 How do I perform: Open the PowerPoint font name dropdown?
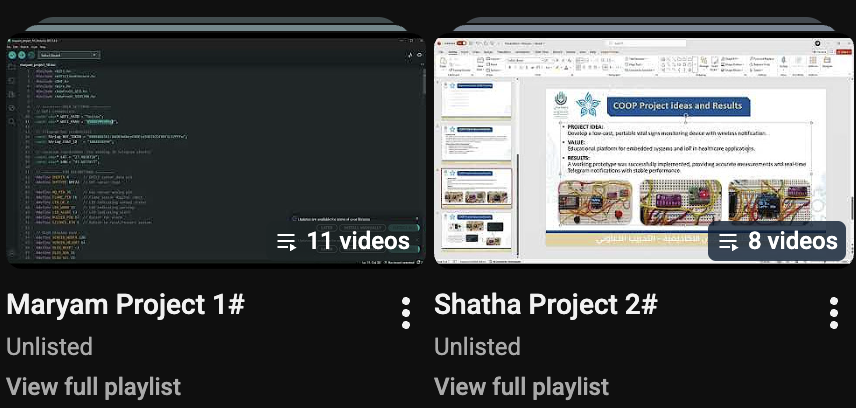tap(523, 60)
